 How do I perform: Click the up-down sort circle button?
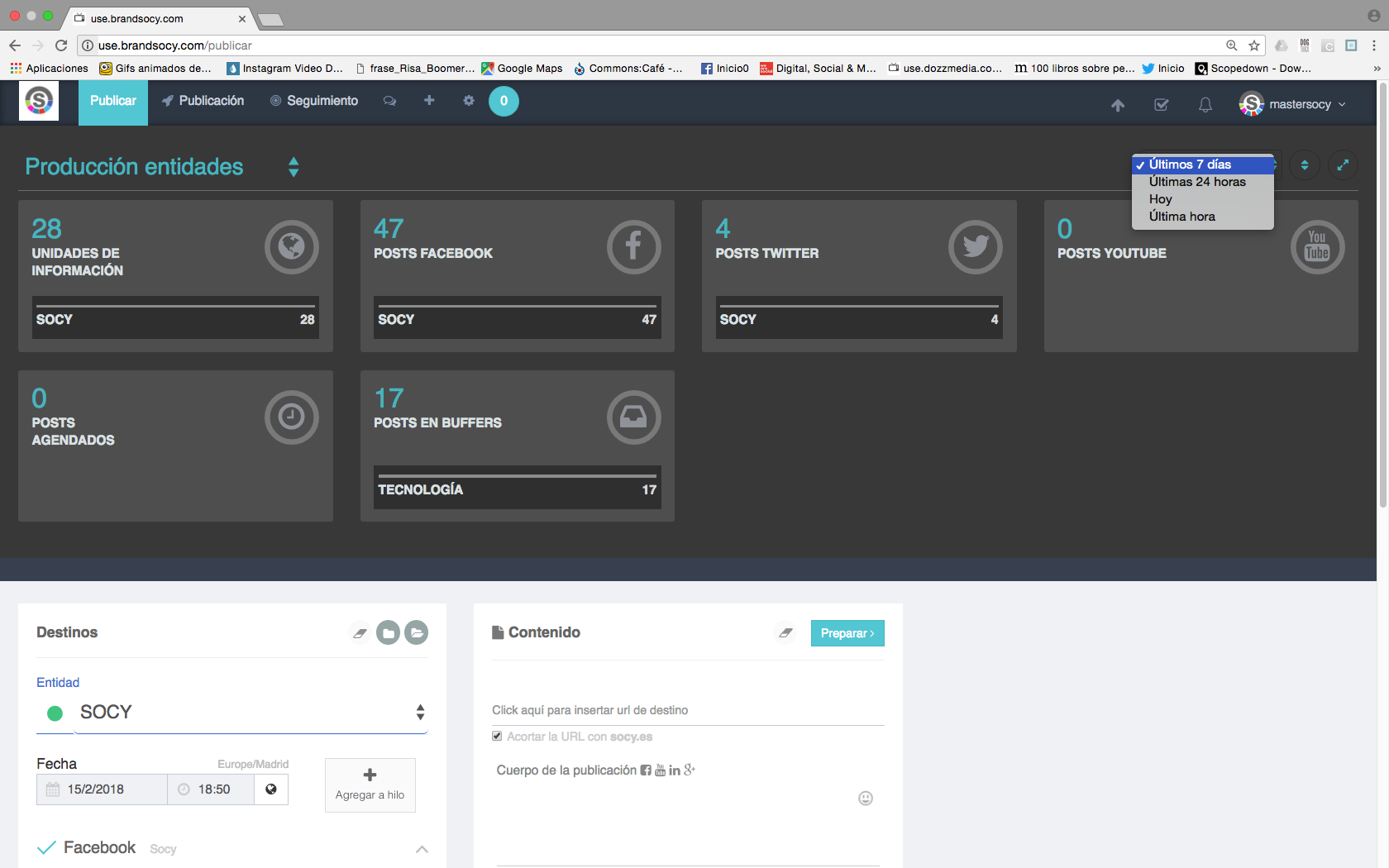click(x=1305, y=165)
